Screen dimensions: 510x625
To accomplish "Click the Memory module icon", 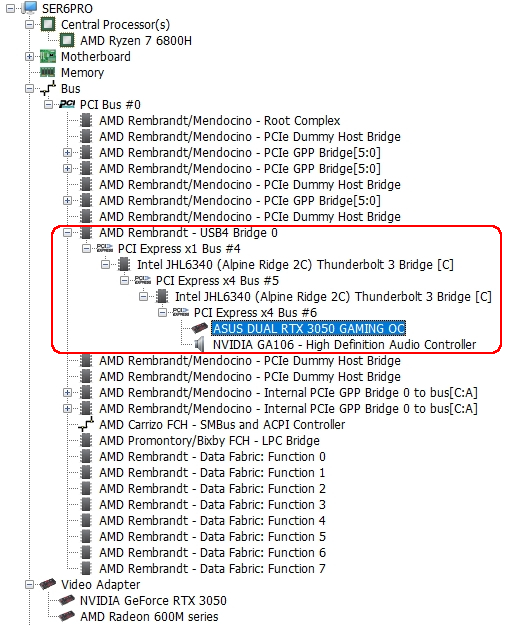I will [x=48, y=72].
